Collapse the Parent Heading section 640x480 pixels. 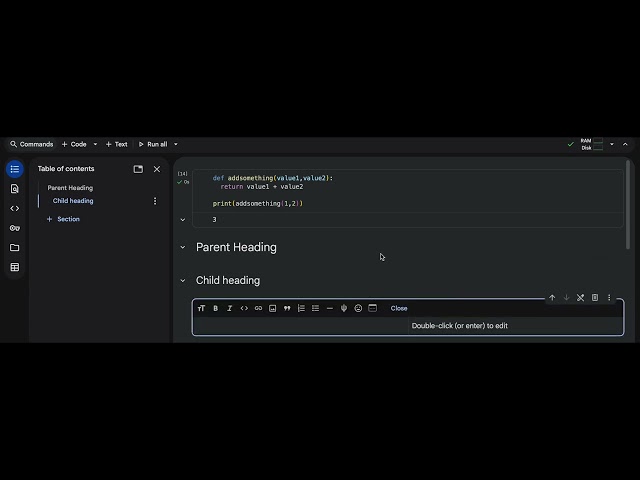pyautogui.click(x=183, y=247)
